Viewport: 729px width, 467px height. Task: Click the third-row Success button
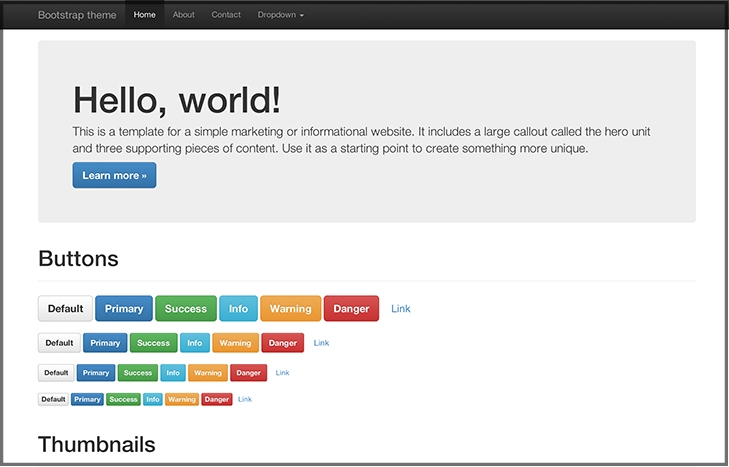138,373
